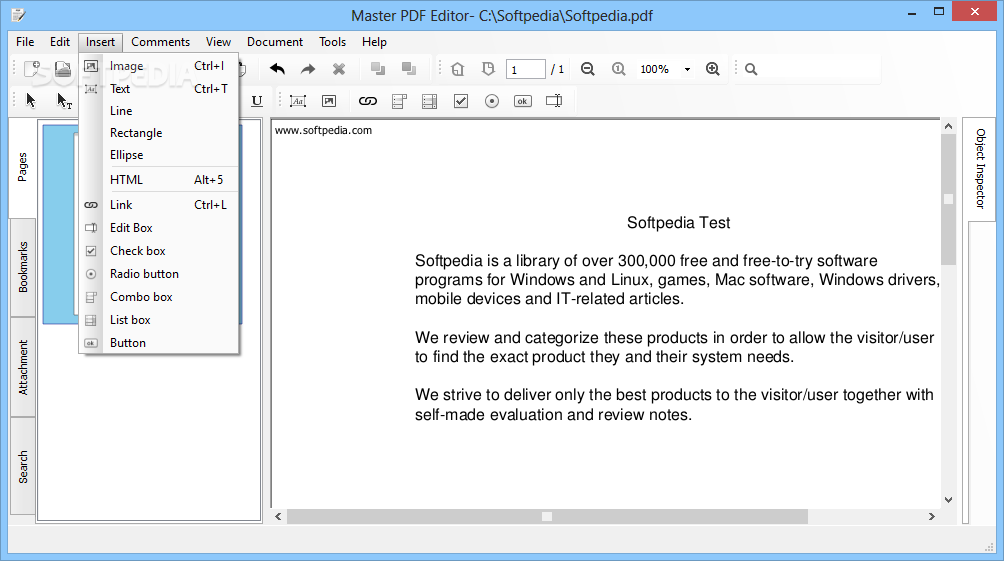1004x561 pixels.
Task: Open the File menu
Action: (25, 42)
